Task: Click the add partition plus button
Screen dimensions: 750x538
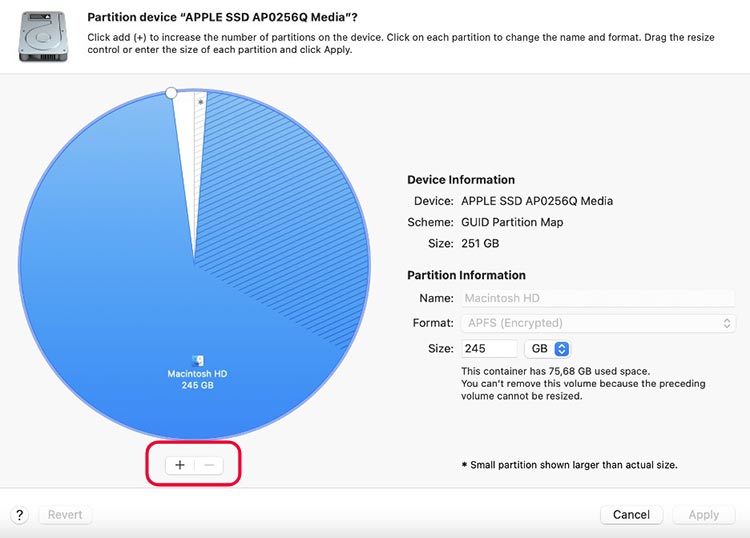Action: [180, 465]
